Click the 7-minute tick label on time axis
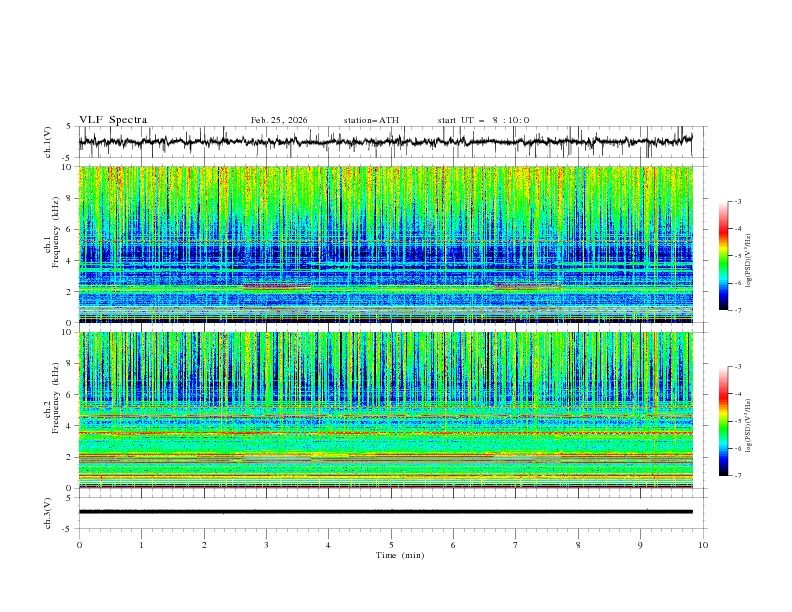This screenshot has width=792, height=612. (516, 545)
